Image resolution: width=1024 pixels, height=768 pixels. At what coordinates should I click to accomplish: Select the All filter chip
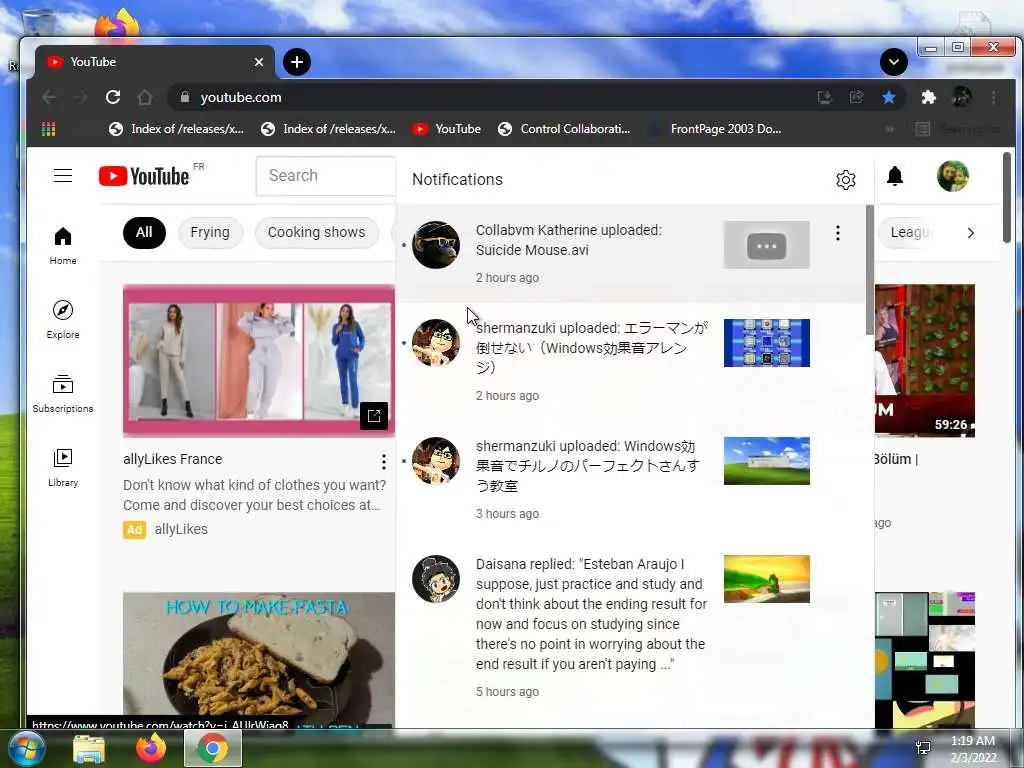click(144, 232)
